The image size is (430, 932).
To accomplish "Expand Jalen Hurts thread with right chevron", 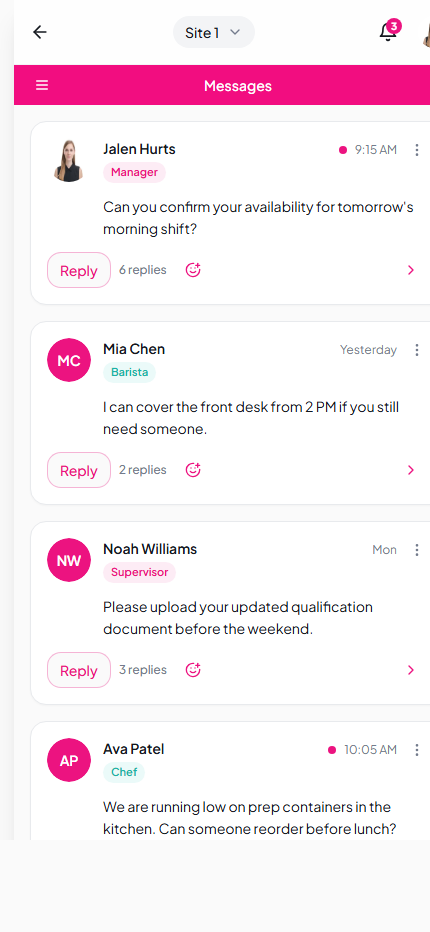I will [410, 270].
